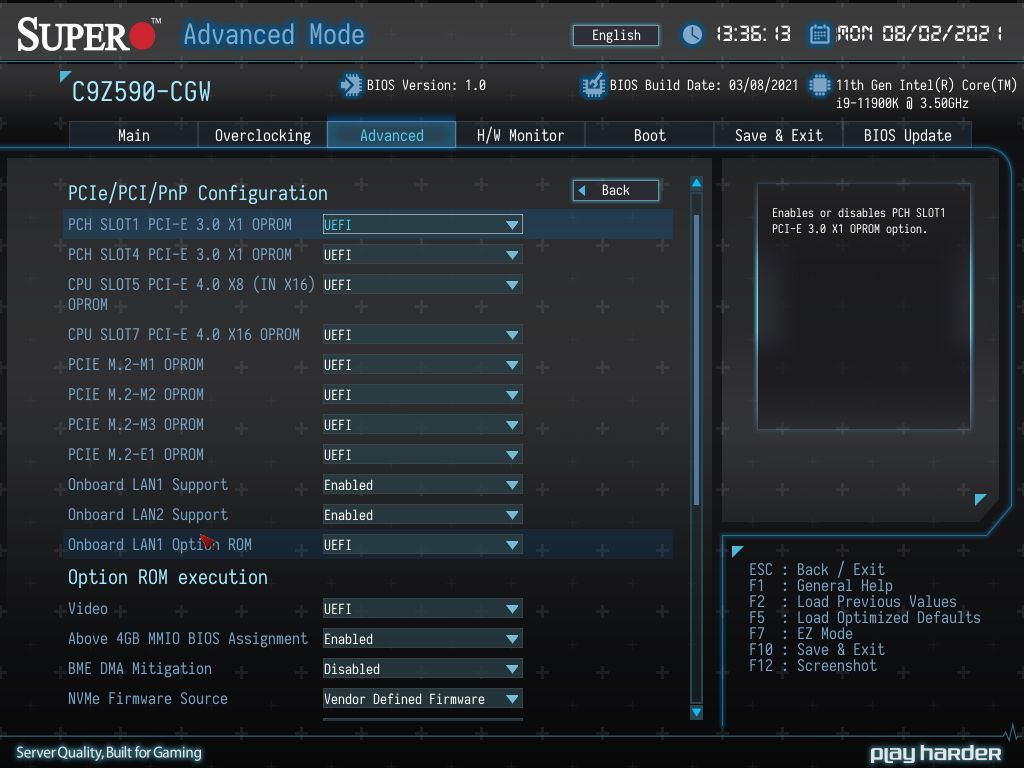The width and height of the screenshot is (1024, 768).
Task: Expand the PCH SLOT4 PCI-E 3.0 X1 OPROM dropdown
Action: point(423,255)
